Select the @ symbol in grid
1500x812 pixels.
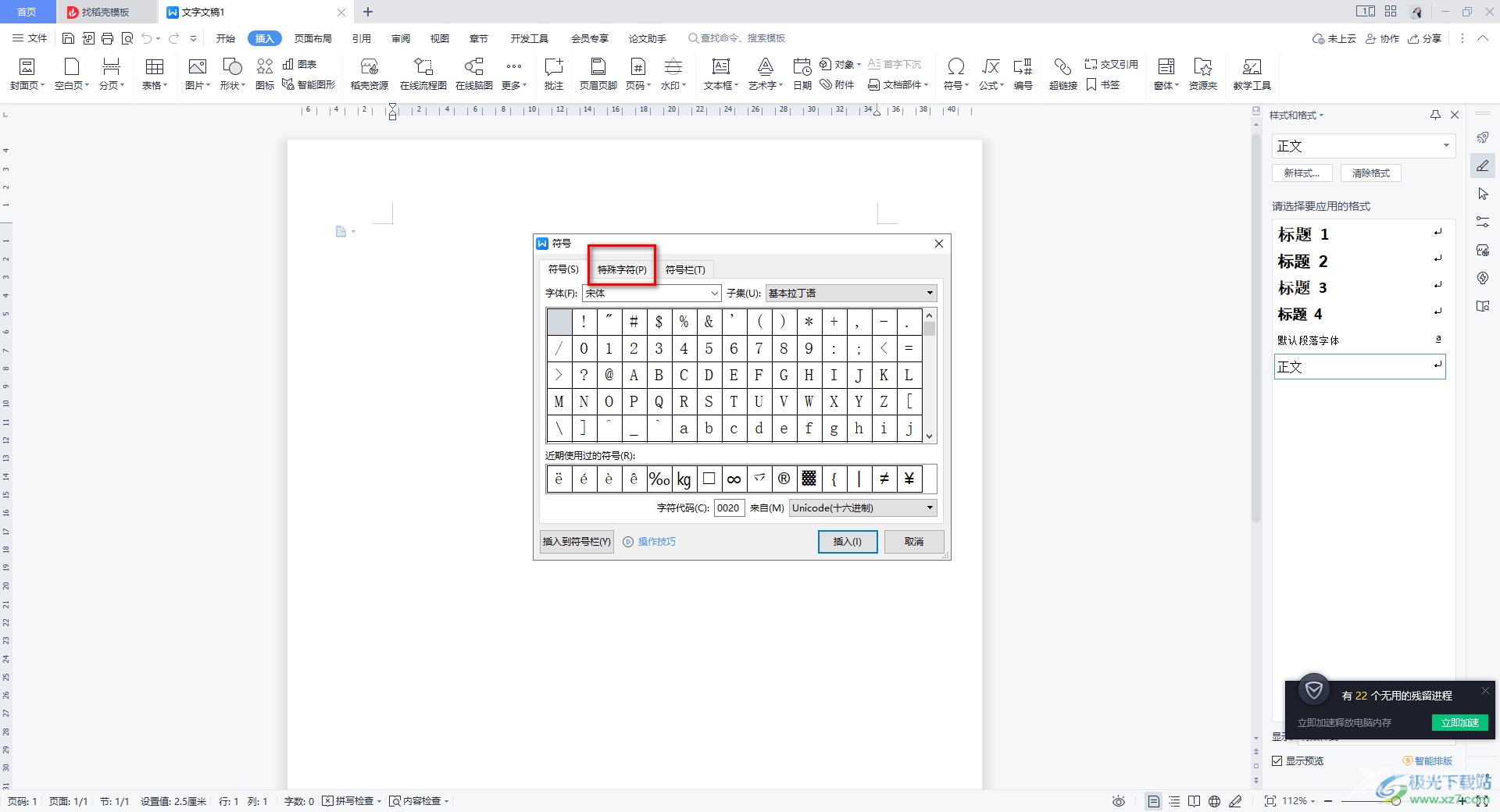609,375
